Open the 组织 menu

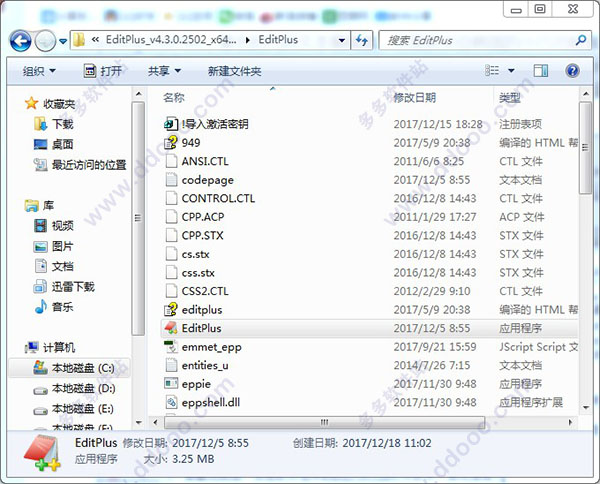[39, 71]
